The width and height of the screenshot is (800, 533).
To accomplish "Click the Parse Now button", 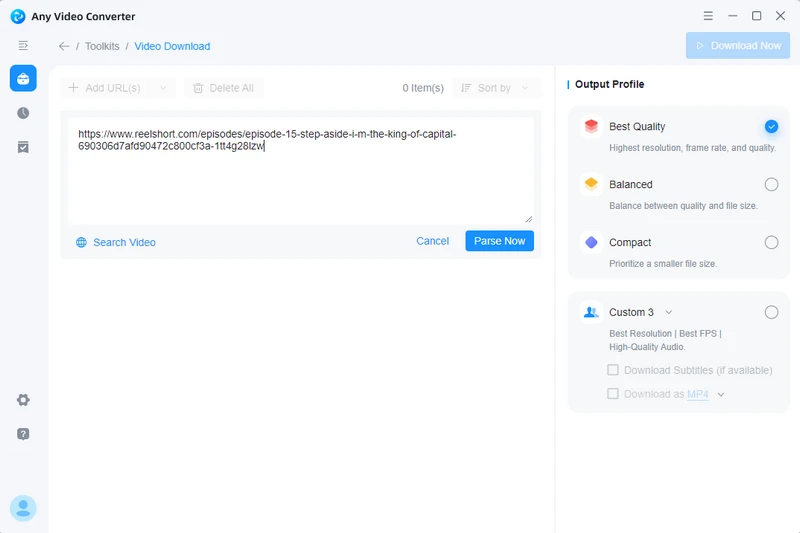I will [499, 241].
